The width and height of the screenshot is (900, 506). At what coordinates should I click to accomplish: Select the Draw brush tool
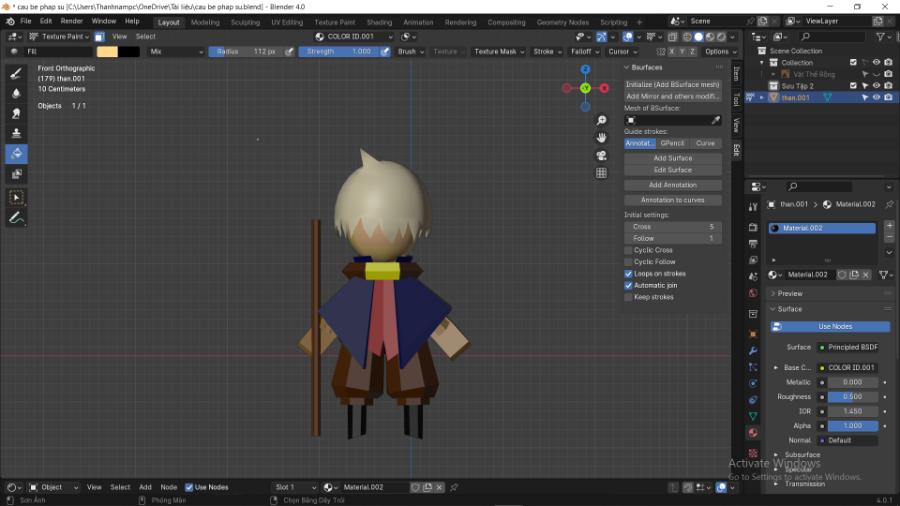(16, 73)
